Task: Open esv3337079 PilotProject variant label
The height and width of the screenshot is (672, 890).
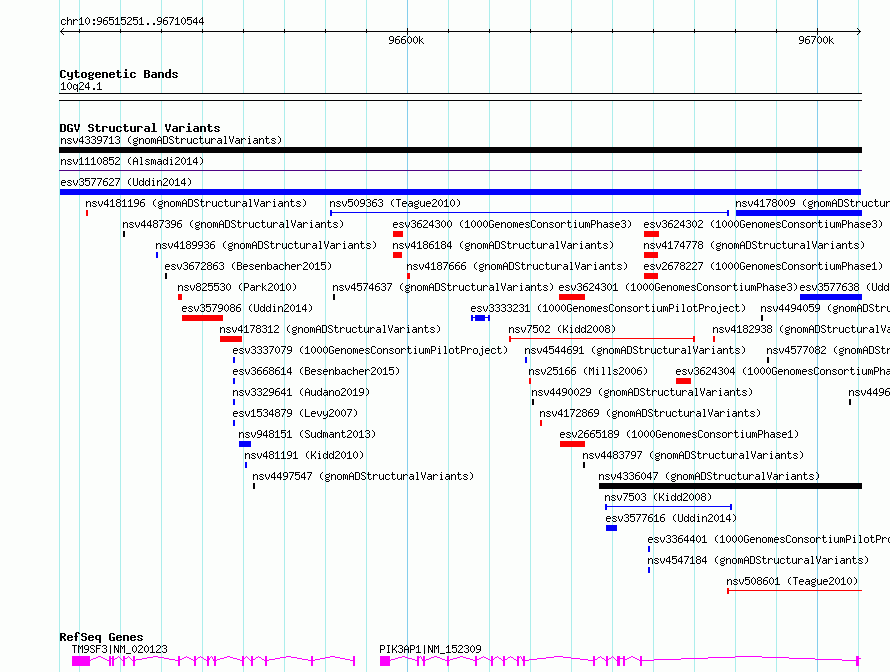Action: (370, 350)
